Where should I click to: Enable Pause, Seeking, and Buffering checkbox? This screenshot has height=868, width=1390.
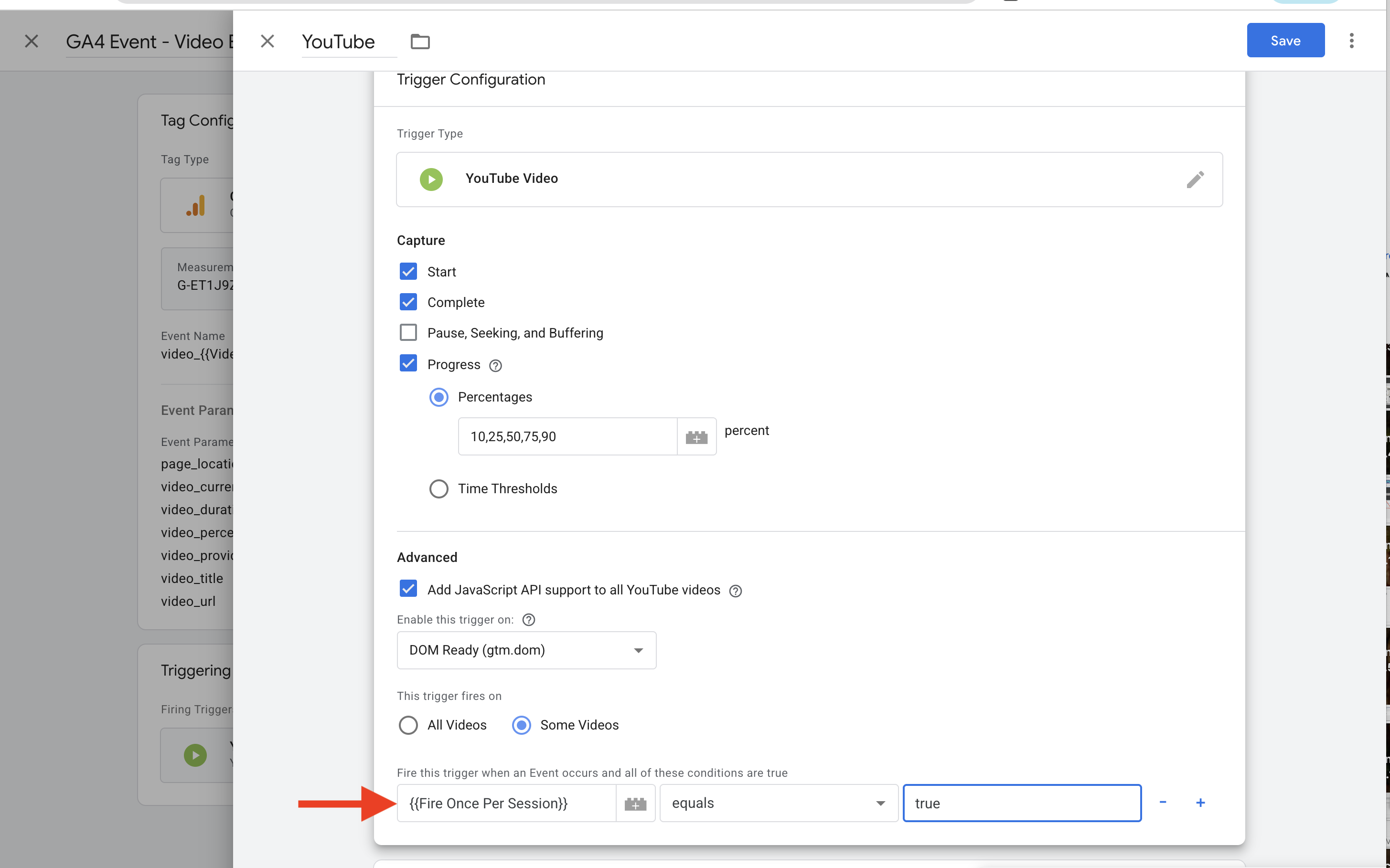[408, 332]
